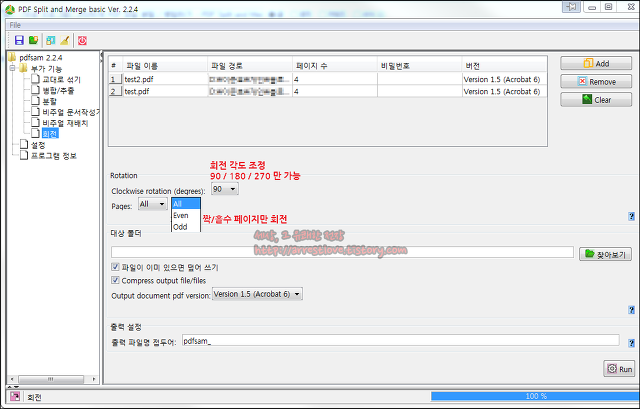Click the scrollbar left arrow in tree panel
This screenshot has width=640, height=409.
point(12,379)
